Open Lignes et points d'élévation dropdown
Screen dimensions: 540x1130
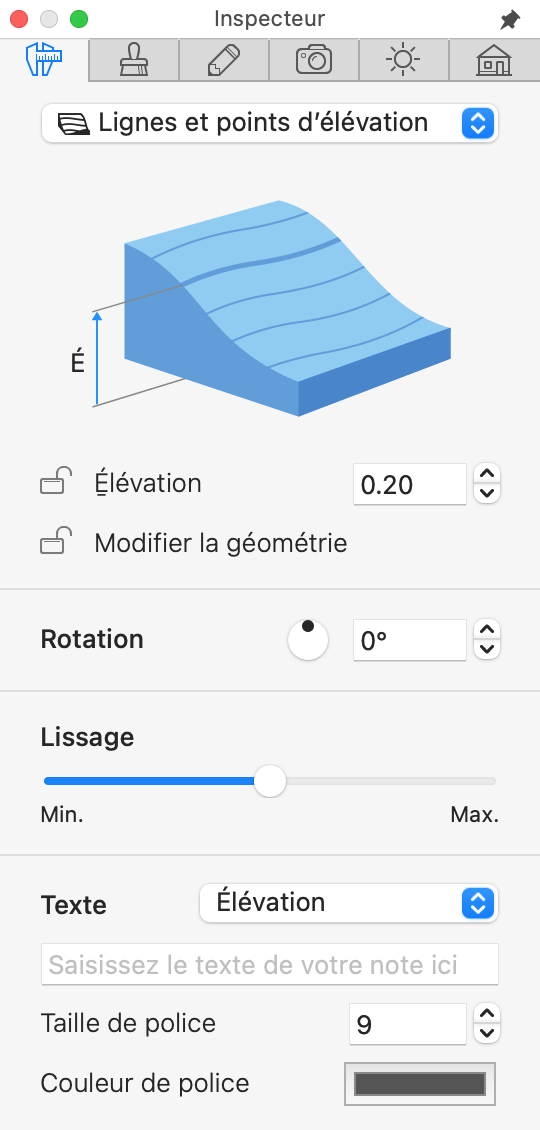point(270,123)
